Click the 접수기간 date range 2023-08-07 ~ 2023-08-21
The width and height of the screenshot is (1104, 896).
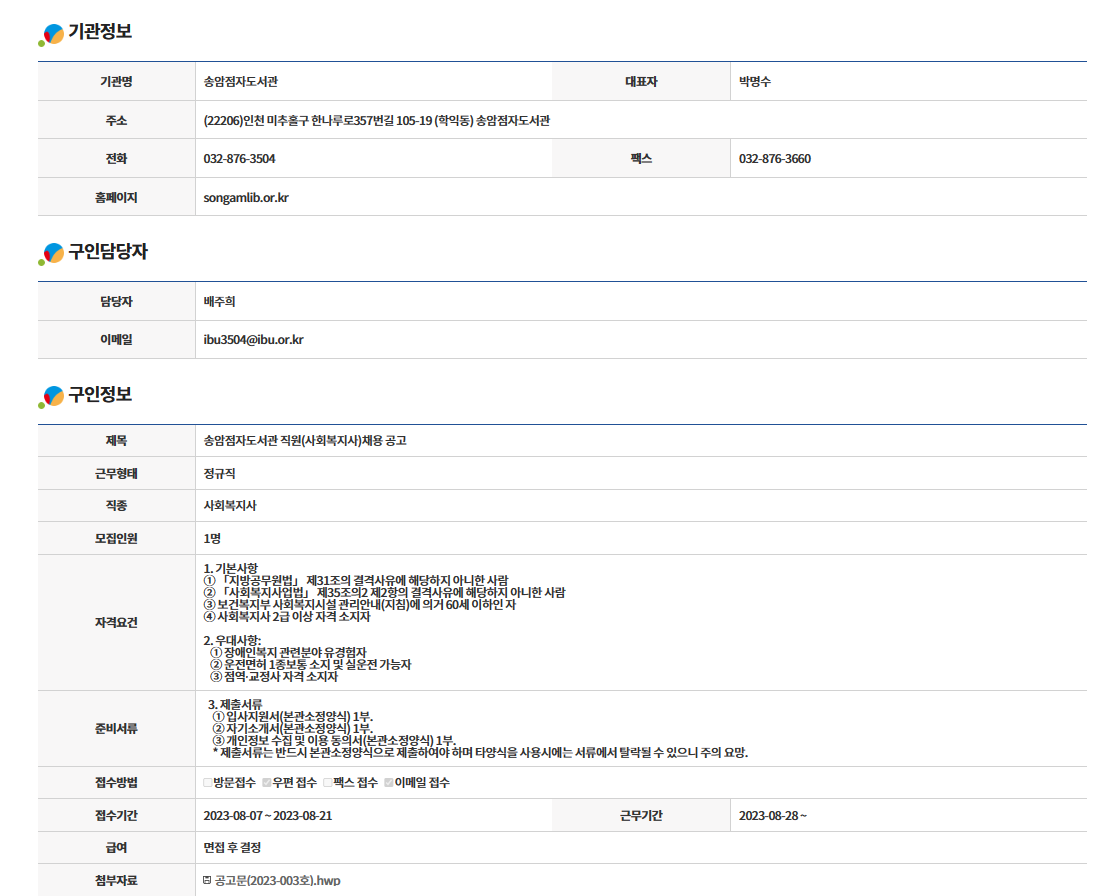click(267, 815)
